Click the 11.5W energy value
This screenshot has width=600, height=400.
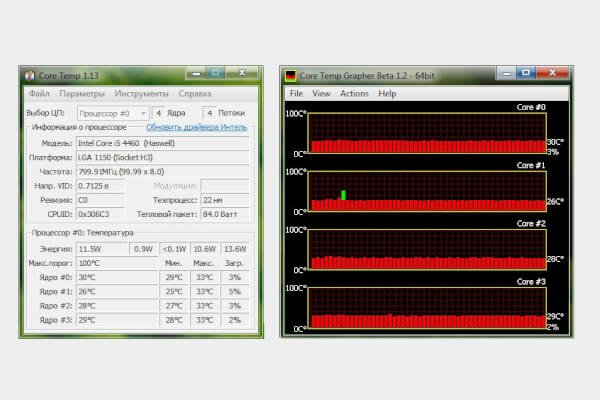click(x=102, y=249)
